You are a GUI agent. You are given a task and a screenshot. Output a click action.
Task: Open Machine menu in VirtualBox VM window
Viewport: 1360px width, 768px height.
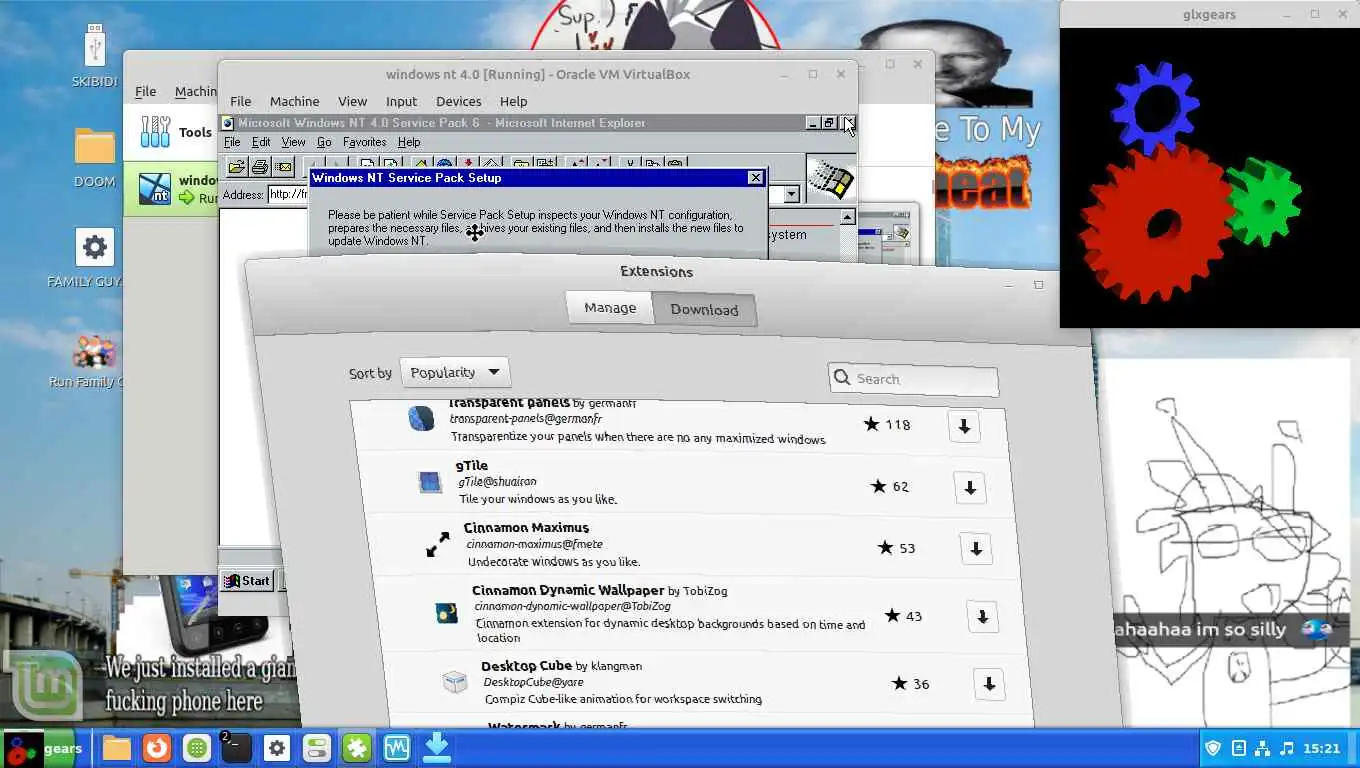point(294,101)
